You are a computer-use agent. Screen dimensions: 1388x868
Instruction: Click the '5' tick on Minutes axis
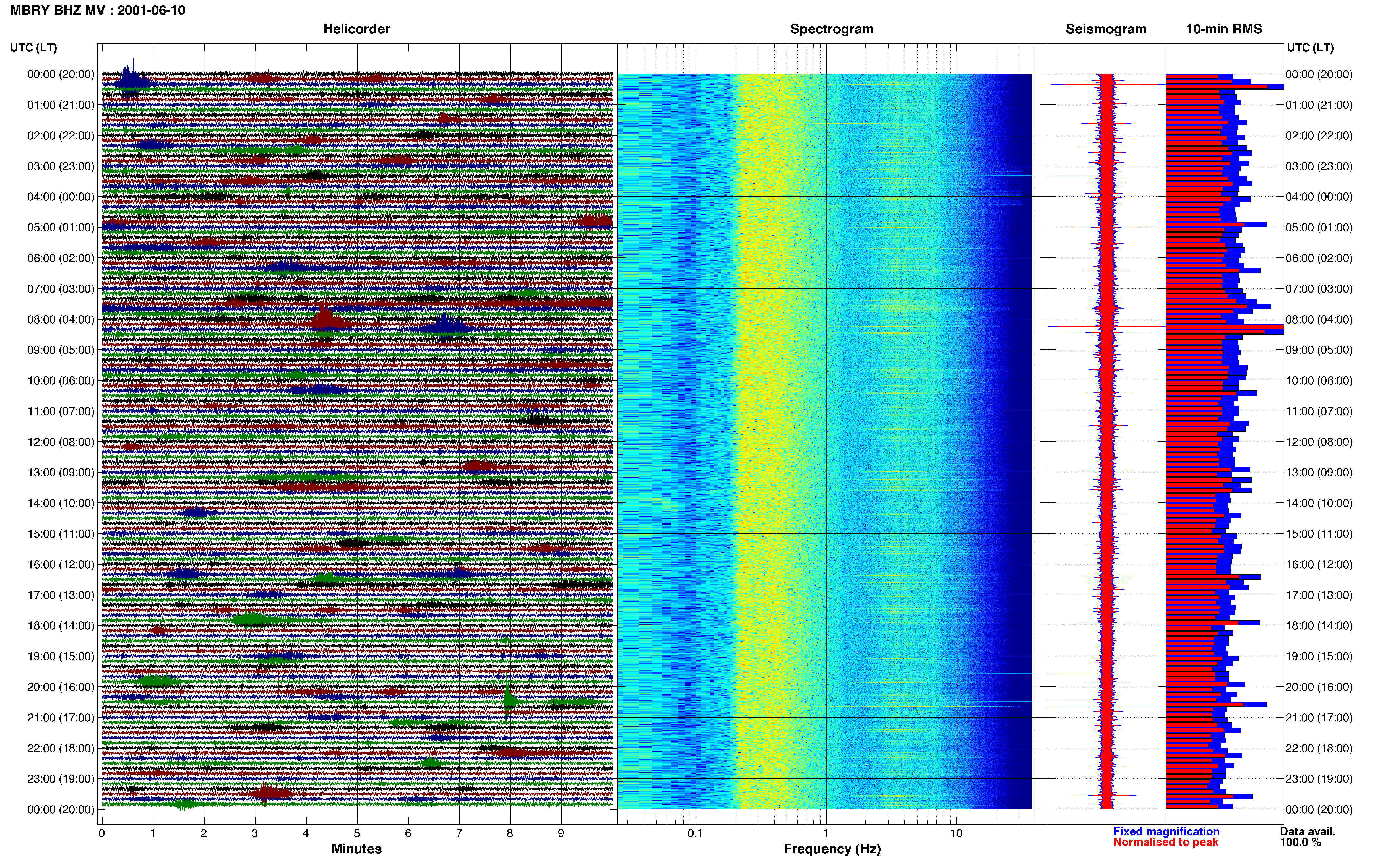point(357,833)
